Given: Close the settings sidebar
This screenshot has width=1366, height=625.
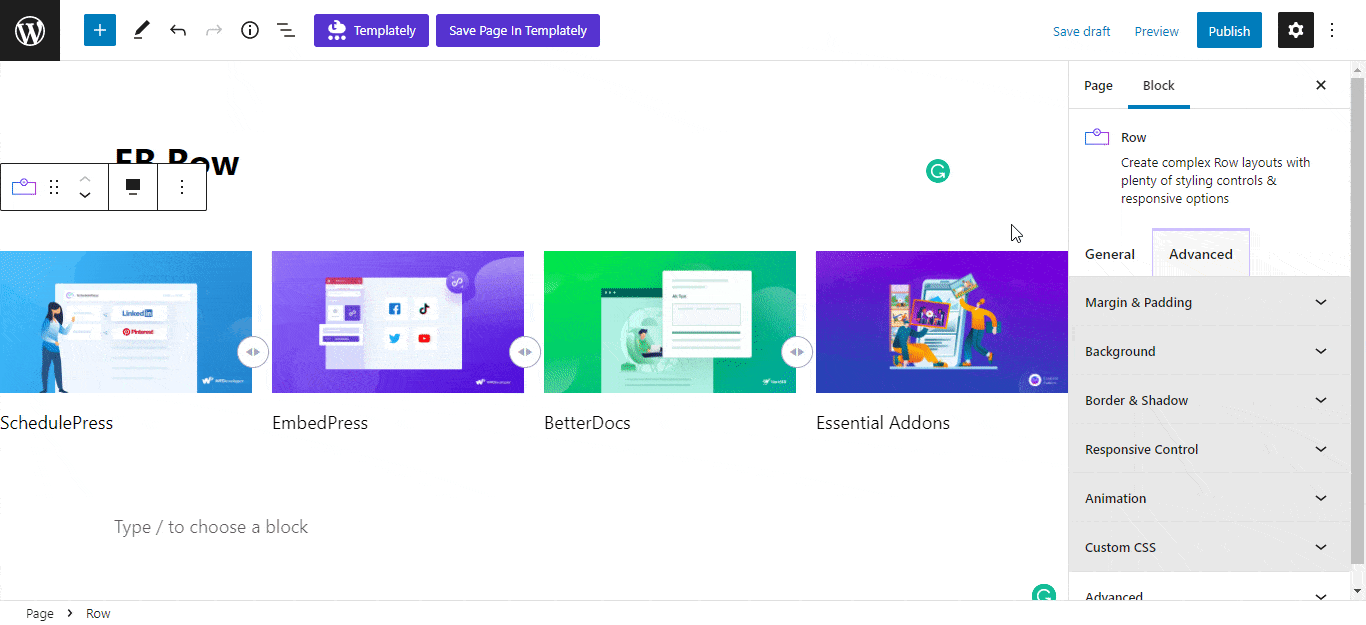Looking at the screenshot, I should point(1321,85).
